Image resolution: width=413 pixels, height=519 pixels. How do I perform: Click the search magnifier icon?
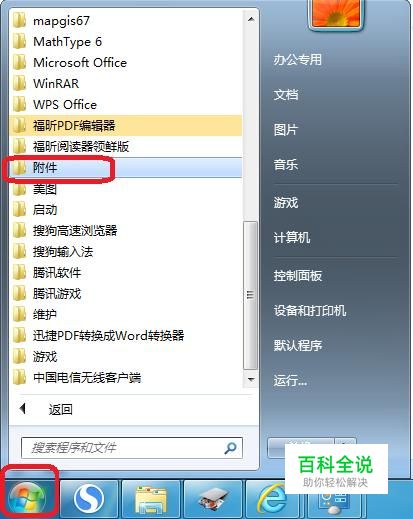(x=230, y=448)
